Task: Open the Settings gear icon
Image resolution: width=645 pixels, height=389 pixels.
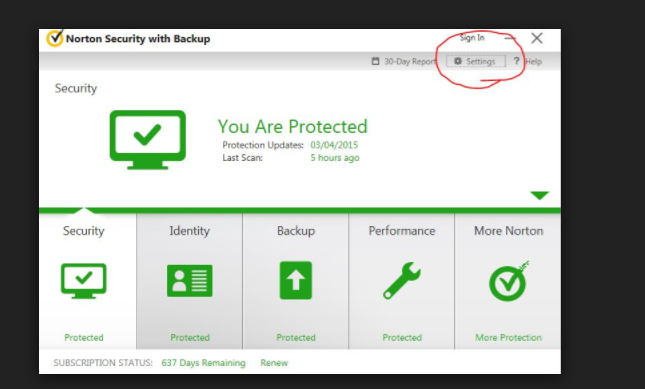Action: pos(457,61)
